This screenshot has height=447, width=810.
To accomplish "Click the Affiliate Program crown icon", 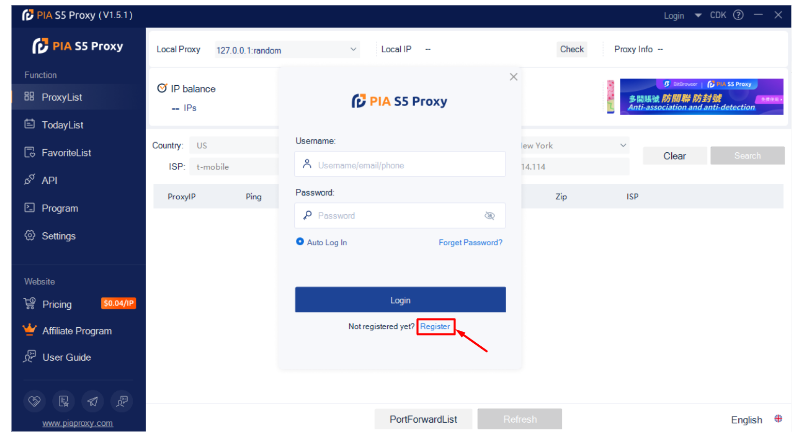I will 29,330.
